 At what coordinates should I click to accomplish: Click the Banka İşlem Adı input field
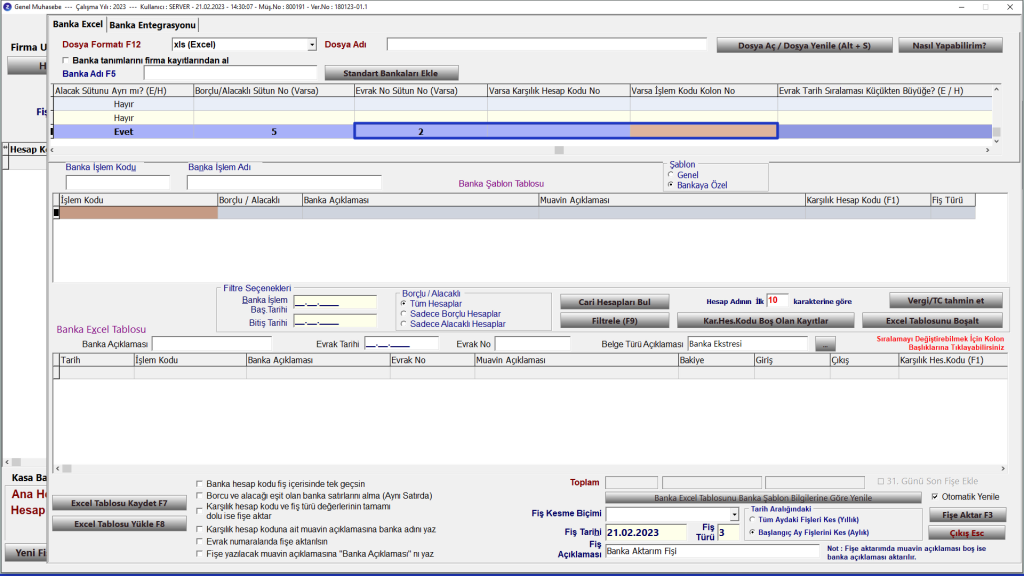point(284,182)
